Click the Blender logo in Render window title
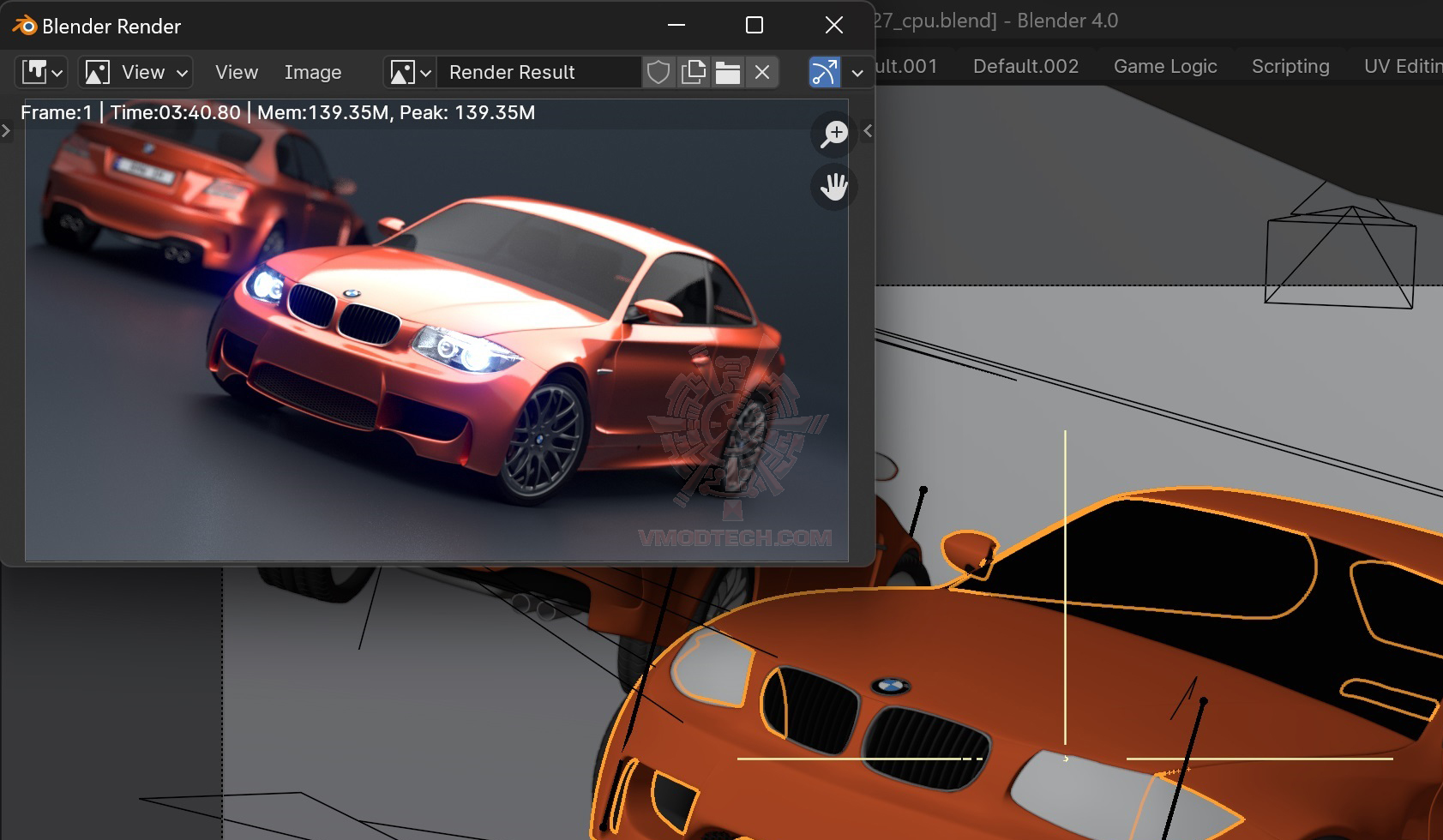This screenshot has width=1443, height=840. click(x=24, y=26)
